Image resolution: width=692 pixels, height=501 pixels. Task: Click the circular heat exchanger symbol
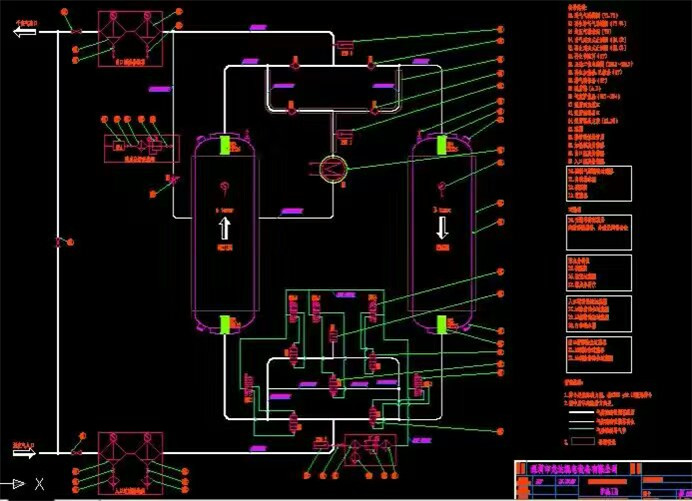coord(335,167)
